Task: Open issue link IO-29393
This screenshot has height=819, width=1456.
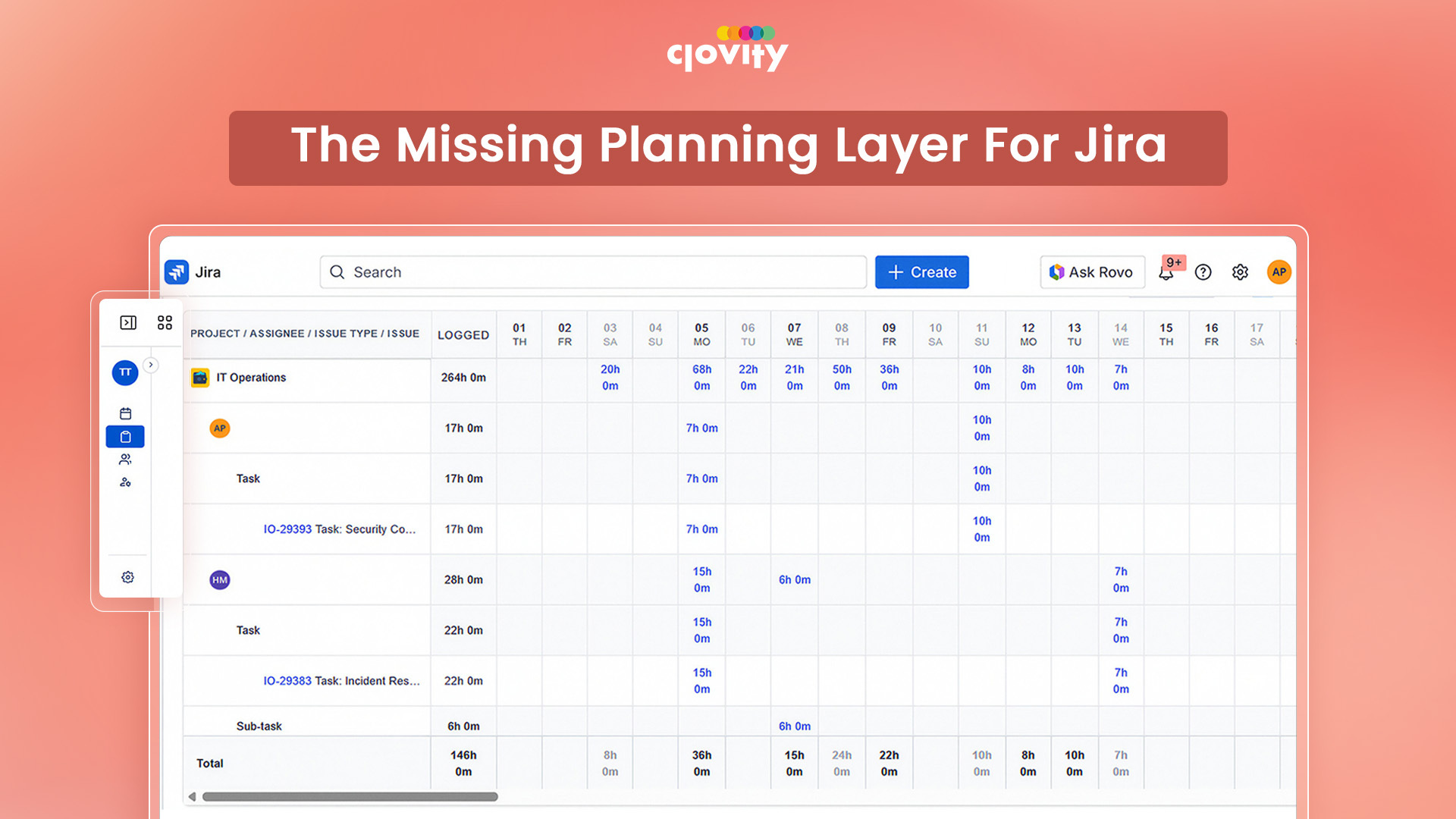Action: point(287,529)
